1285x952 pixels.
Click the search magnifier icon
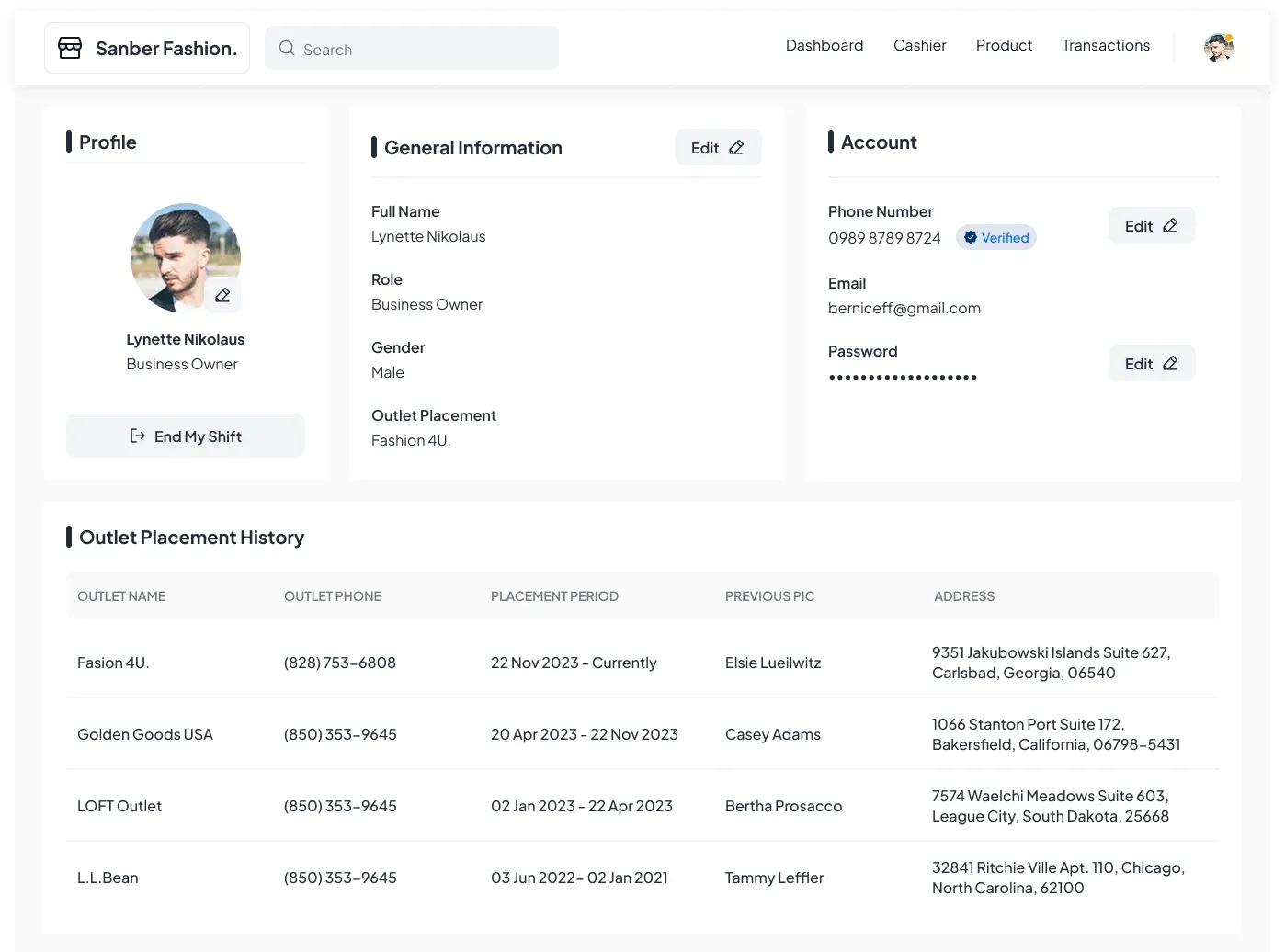point(287,49)
